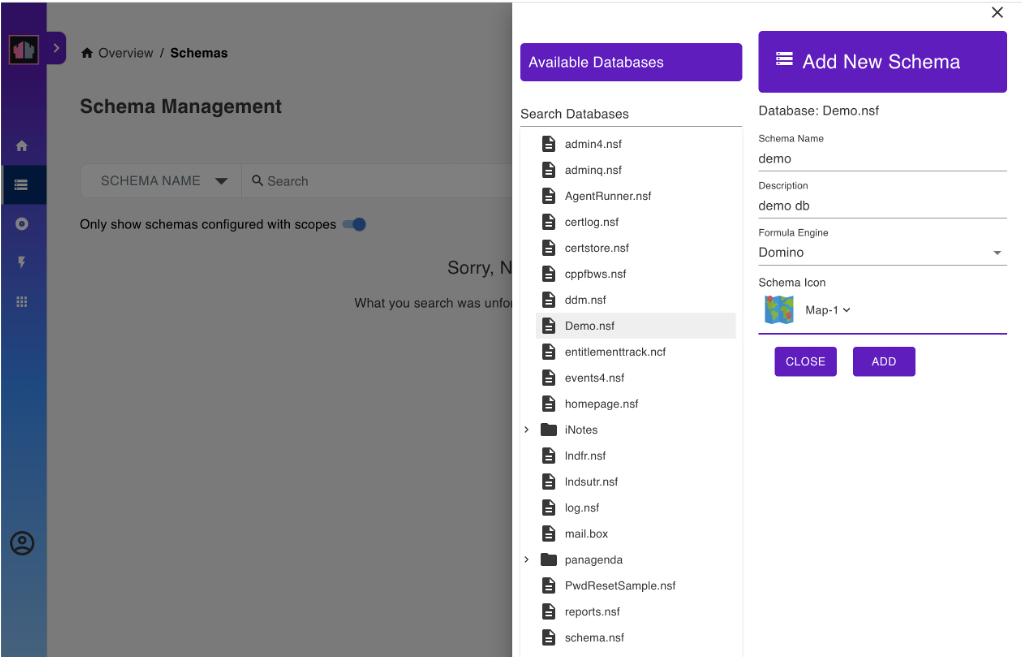
Task: Click the ADD button
Action: coord(884,362)
